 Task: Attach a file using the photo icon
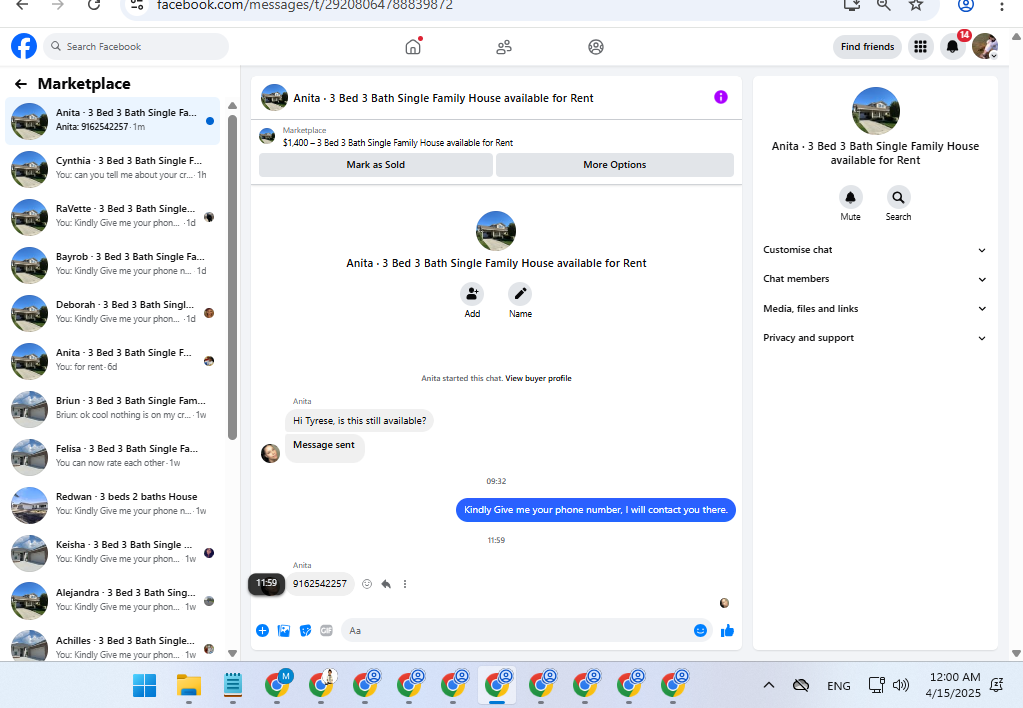pyautogui.click(x=284, y=630)
